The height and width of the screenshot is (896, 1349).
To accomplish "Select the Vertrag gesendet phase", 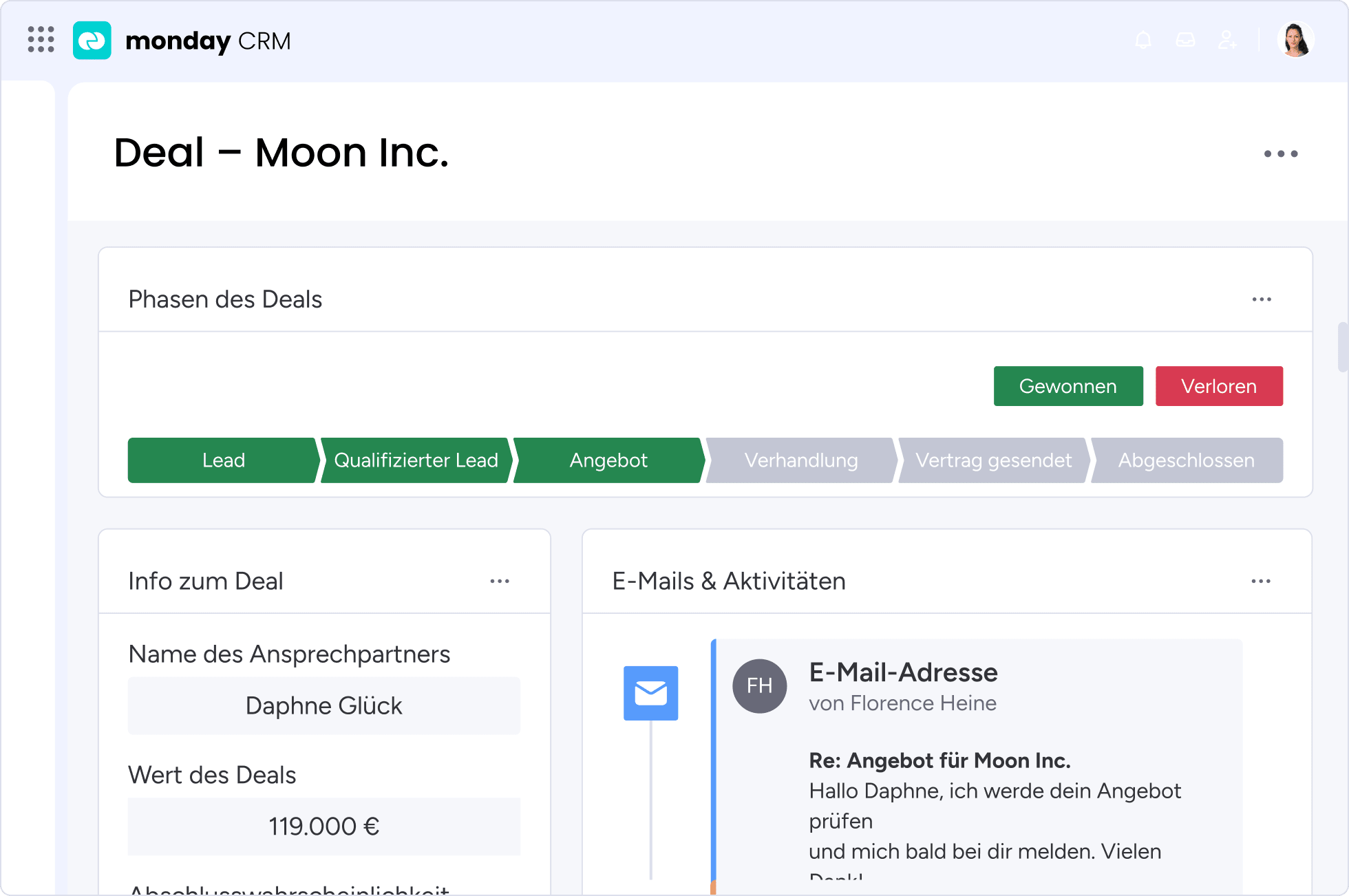I will click(x=994, y=460).
